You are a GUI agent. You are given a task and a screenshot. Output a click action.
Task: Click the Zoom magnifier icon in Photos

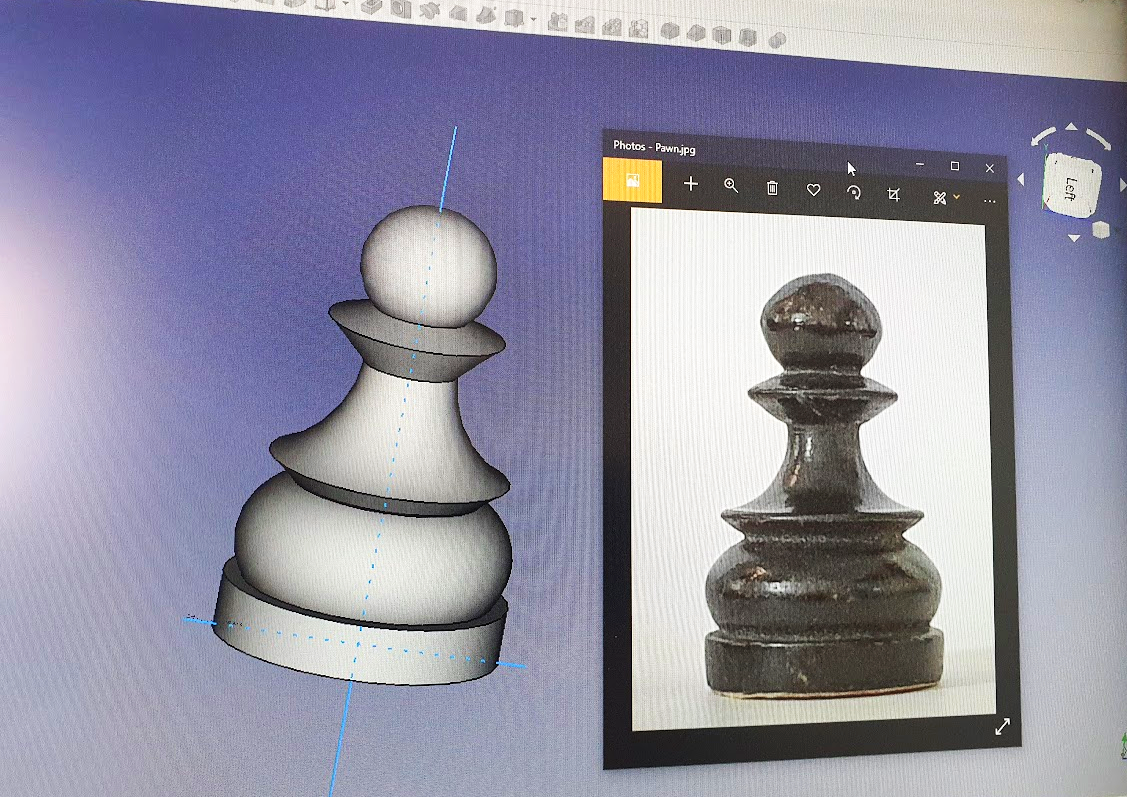(x=731, y=185)
